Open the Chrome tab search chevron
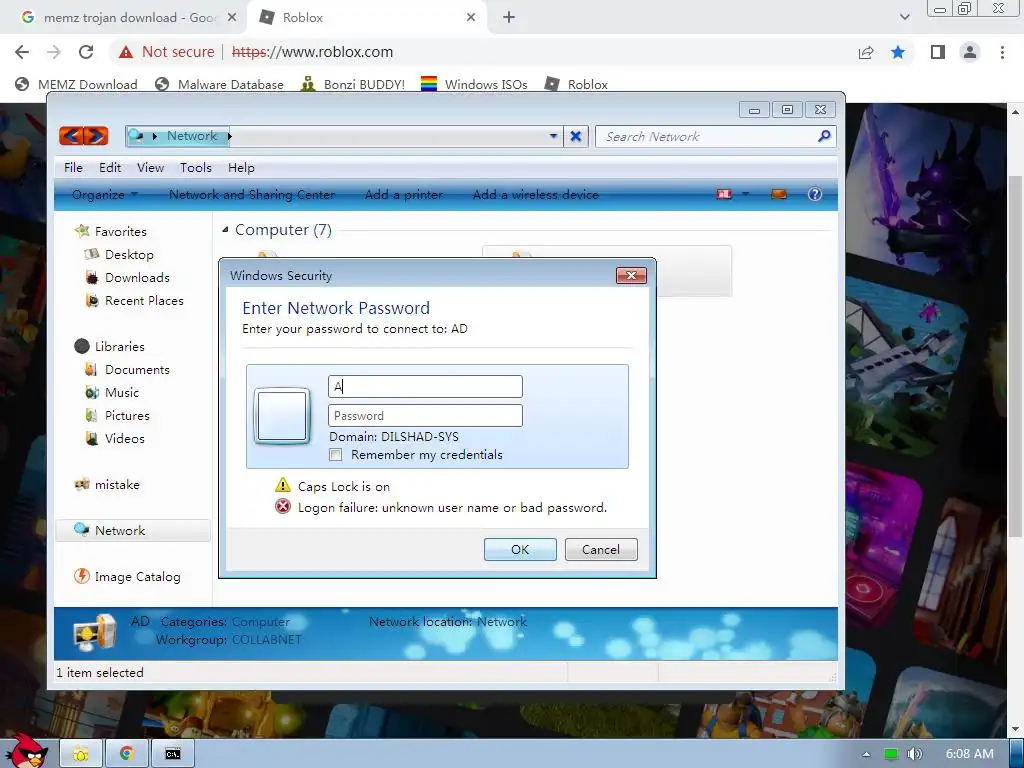Image resolution: width=1024 pixels, height=768 pixels. 904,17
